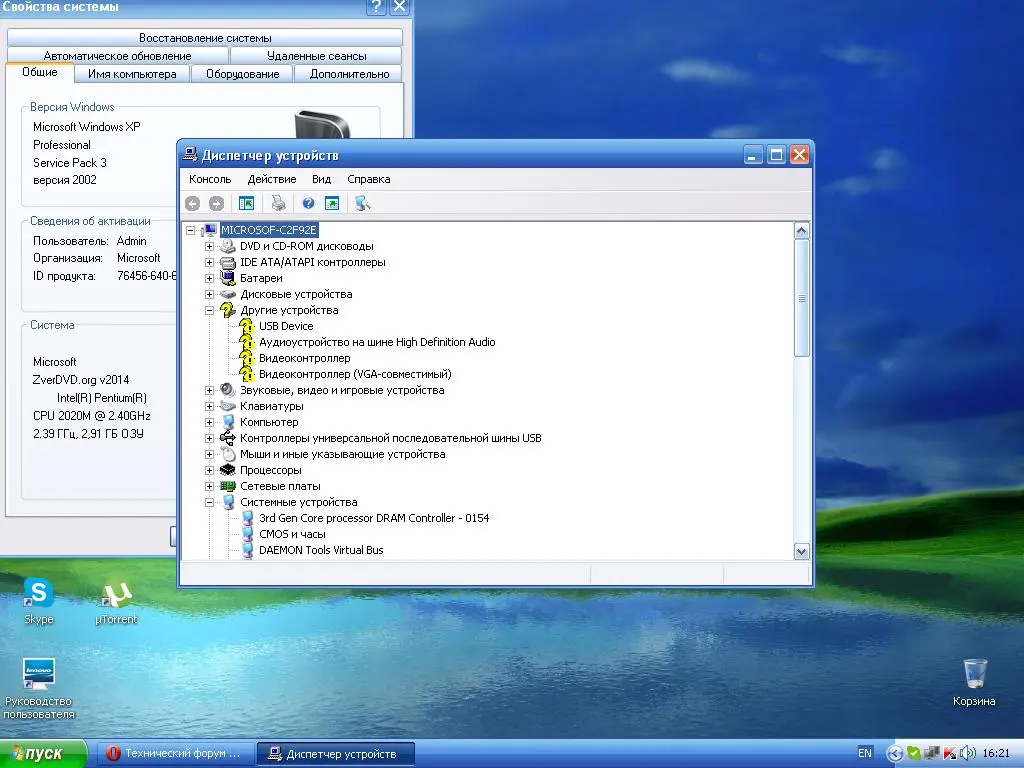The height and width of the screenshot is (768, 1024).
Task: Click the Show/Hide console tree toolbar icon
Action: (x=246, y=203)
